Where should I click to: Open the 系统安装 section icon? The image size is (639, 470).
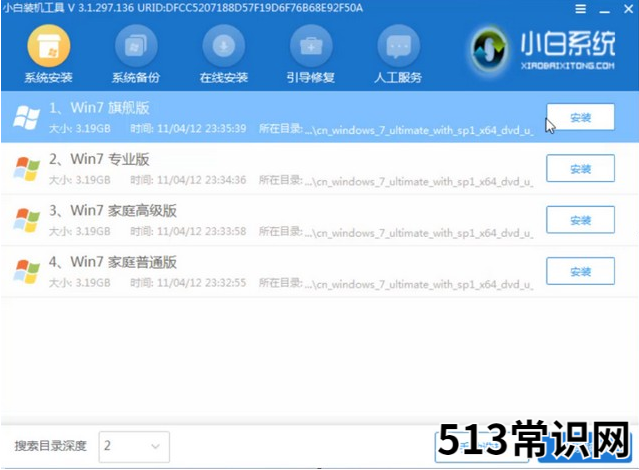[x=48, y=46]
